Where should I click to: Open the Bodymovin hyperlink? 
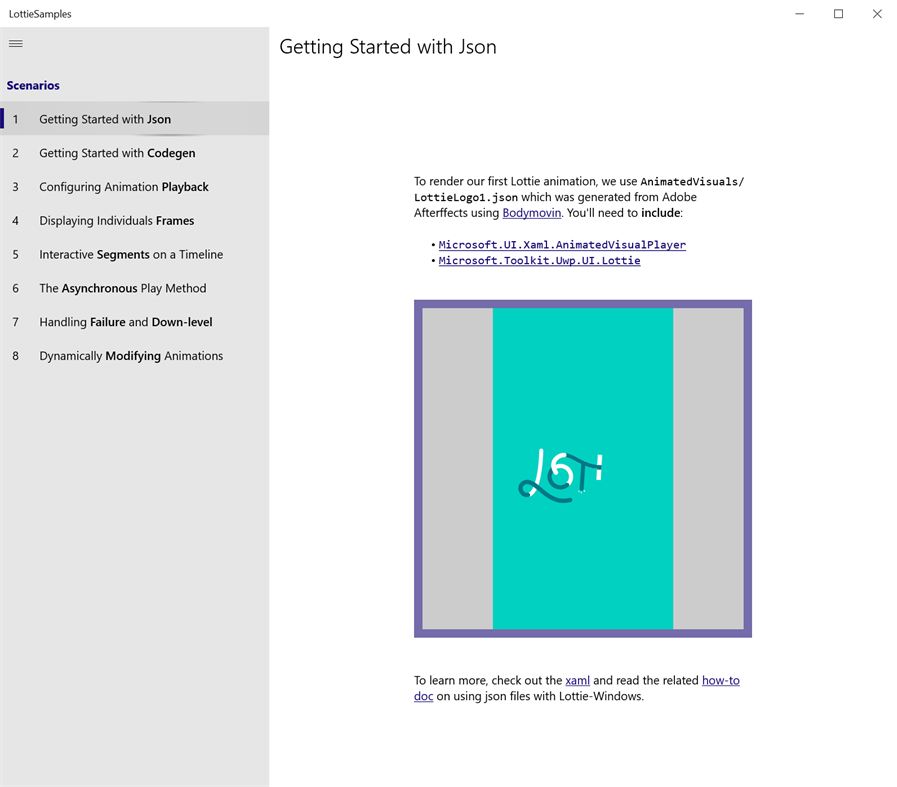[x=531, y=212]
